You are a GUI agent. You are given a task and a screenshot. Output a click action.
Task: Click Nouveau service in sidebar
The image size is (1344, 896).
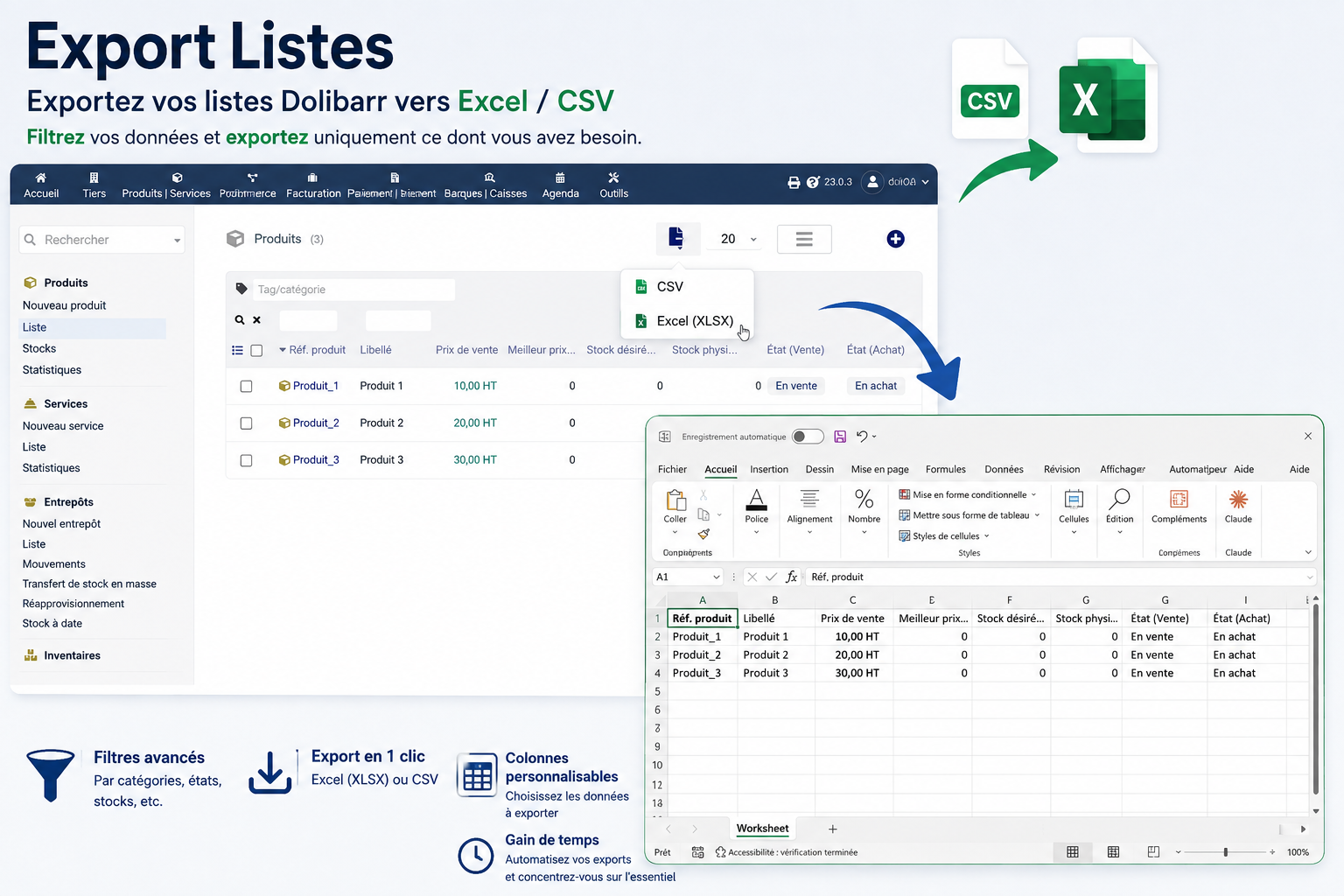(x=63, y=426)
